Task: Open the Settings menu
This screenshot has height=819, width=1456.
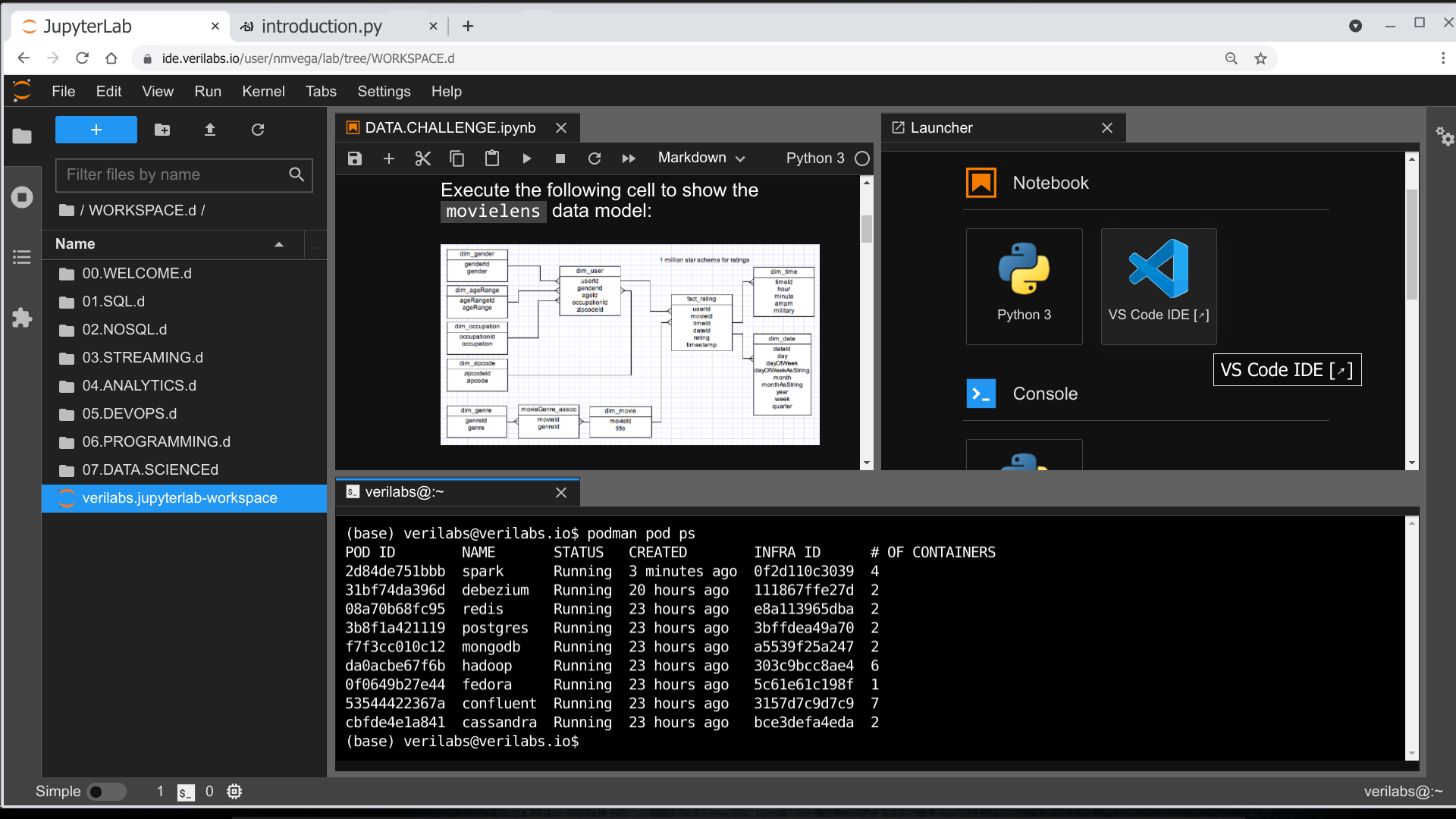Action: (x=384, y=91)
